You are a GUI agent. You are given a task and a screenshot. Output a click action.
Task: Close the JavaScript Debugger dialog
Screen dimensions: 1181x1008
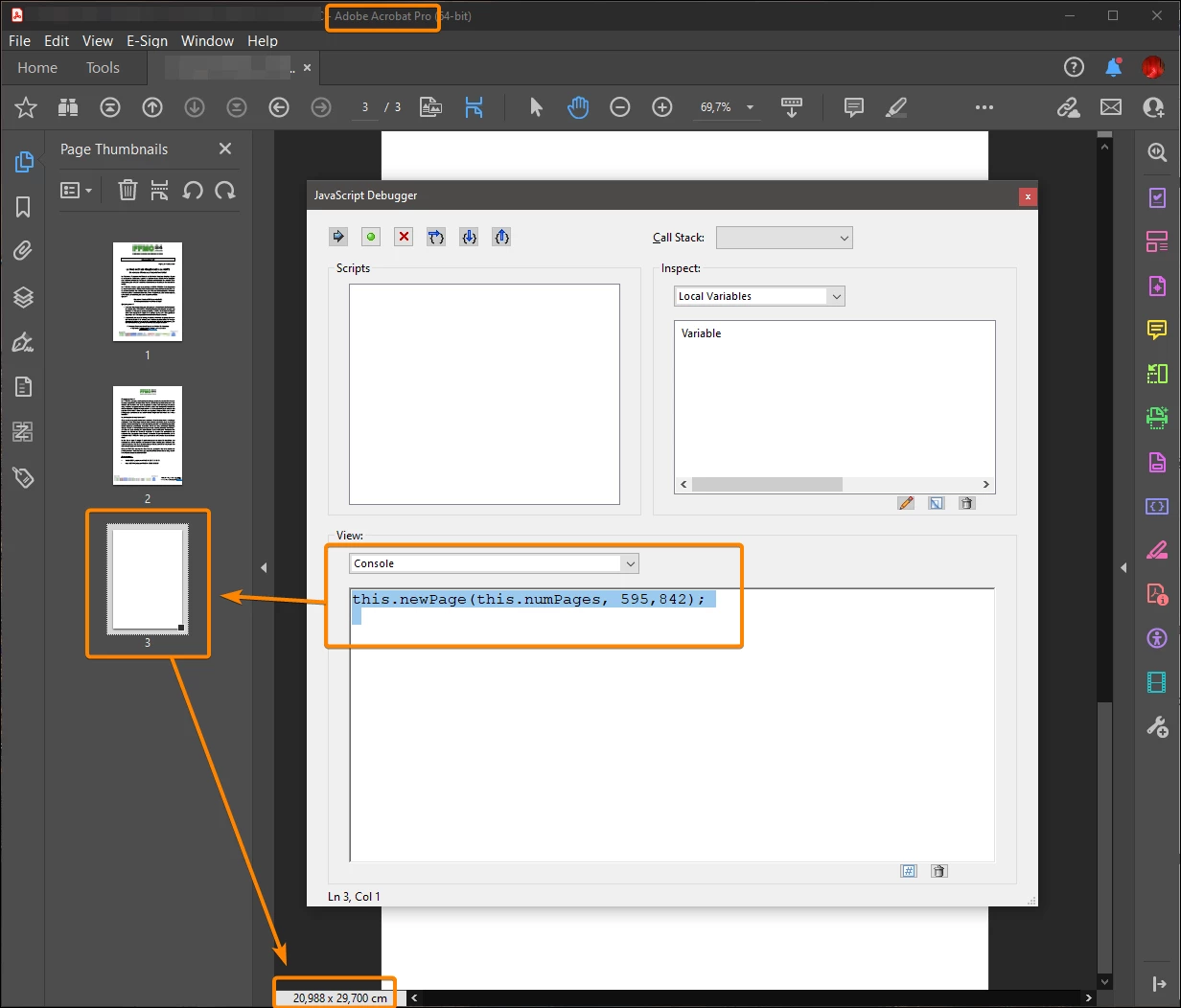pyautogui.click(x=1028, y=196)
